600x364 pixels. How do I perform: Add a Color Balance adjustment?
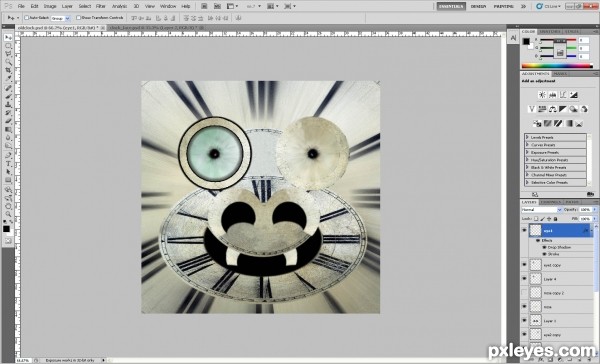pos(553,109)
